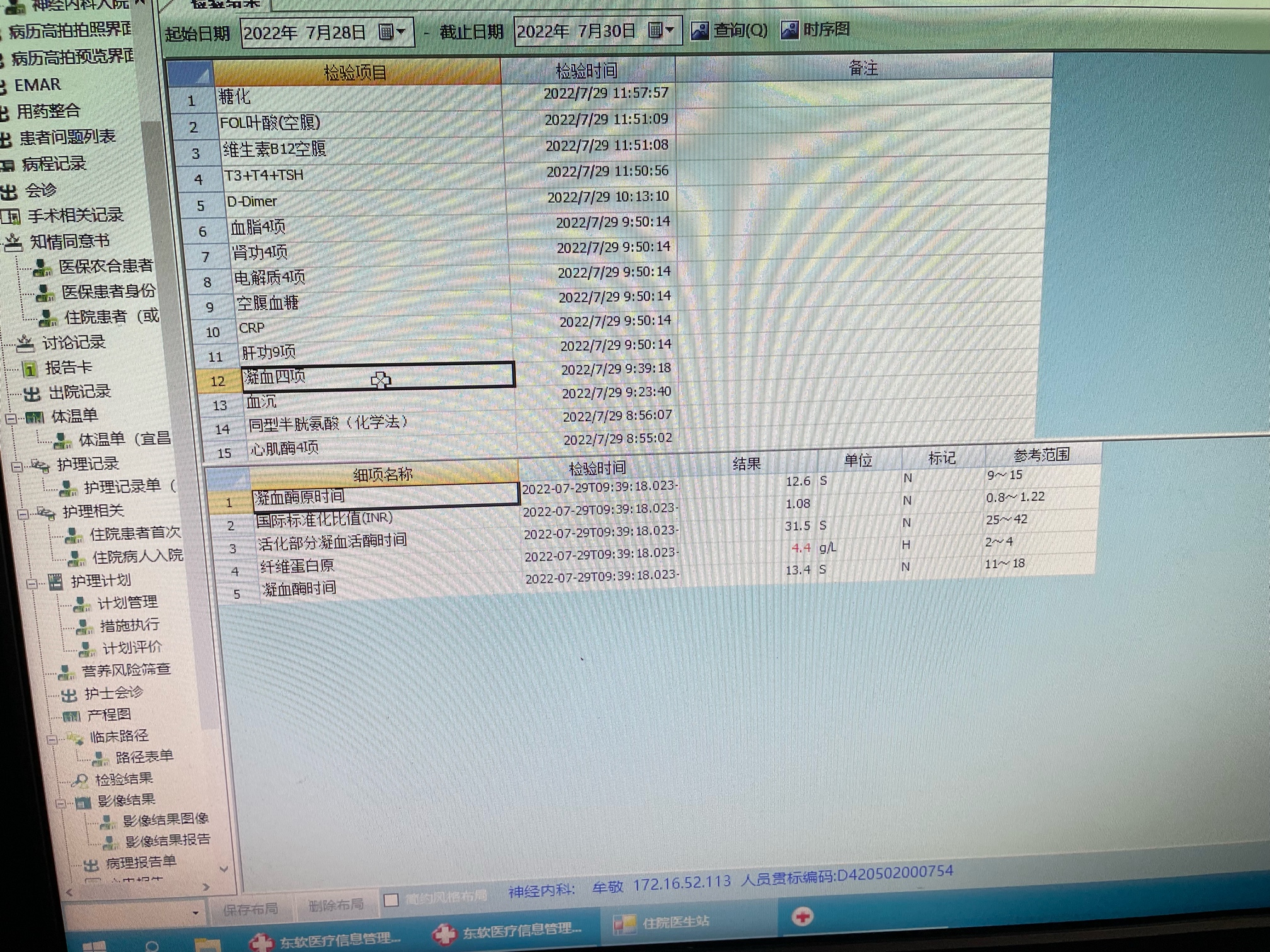Open the 时序图 chart icon
The width and height of the screenshot is (1270, 952).
click(789, 30)
